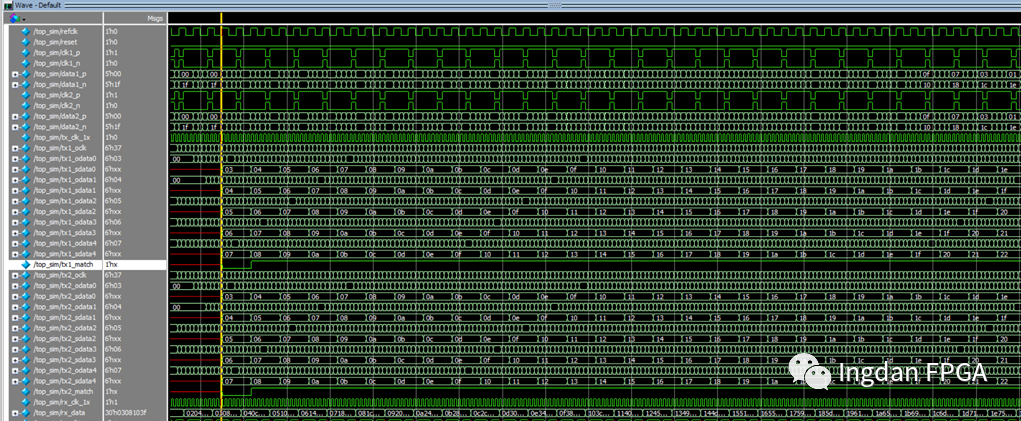
Task: Select the /top_sim/tx1_odata1 signal name
Action: pyautogui.click(x=64, y=180)
